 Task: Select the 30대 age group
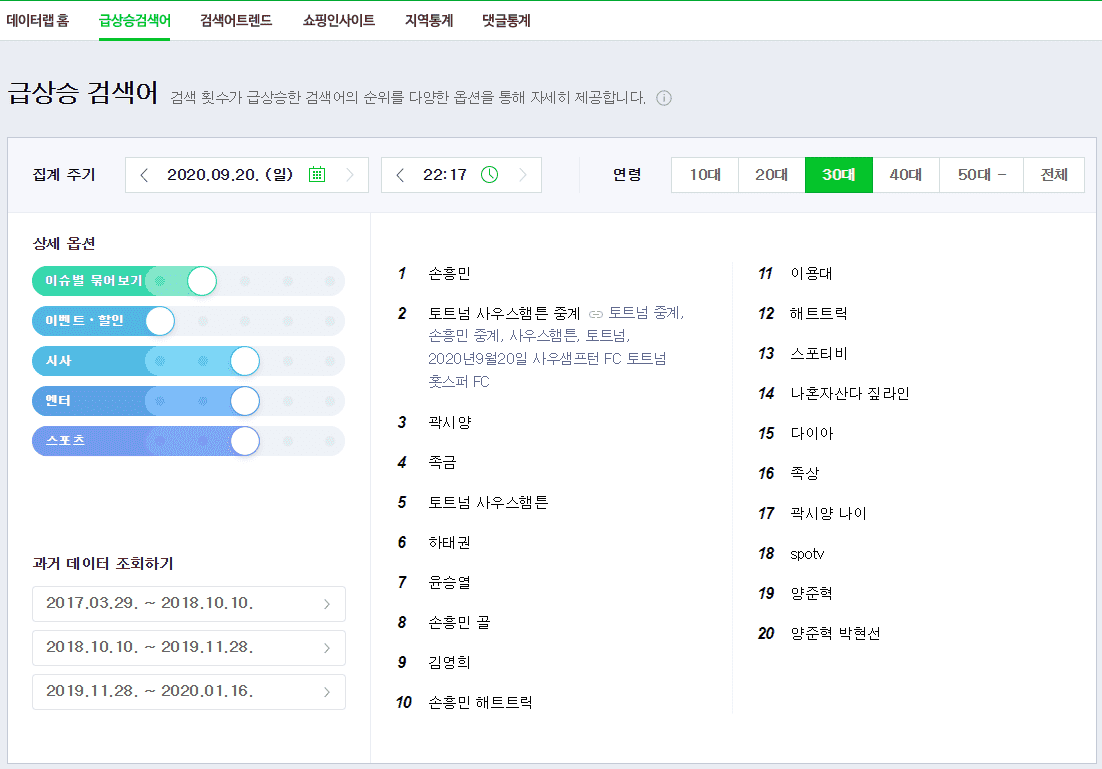[x=838, y=174]
